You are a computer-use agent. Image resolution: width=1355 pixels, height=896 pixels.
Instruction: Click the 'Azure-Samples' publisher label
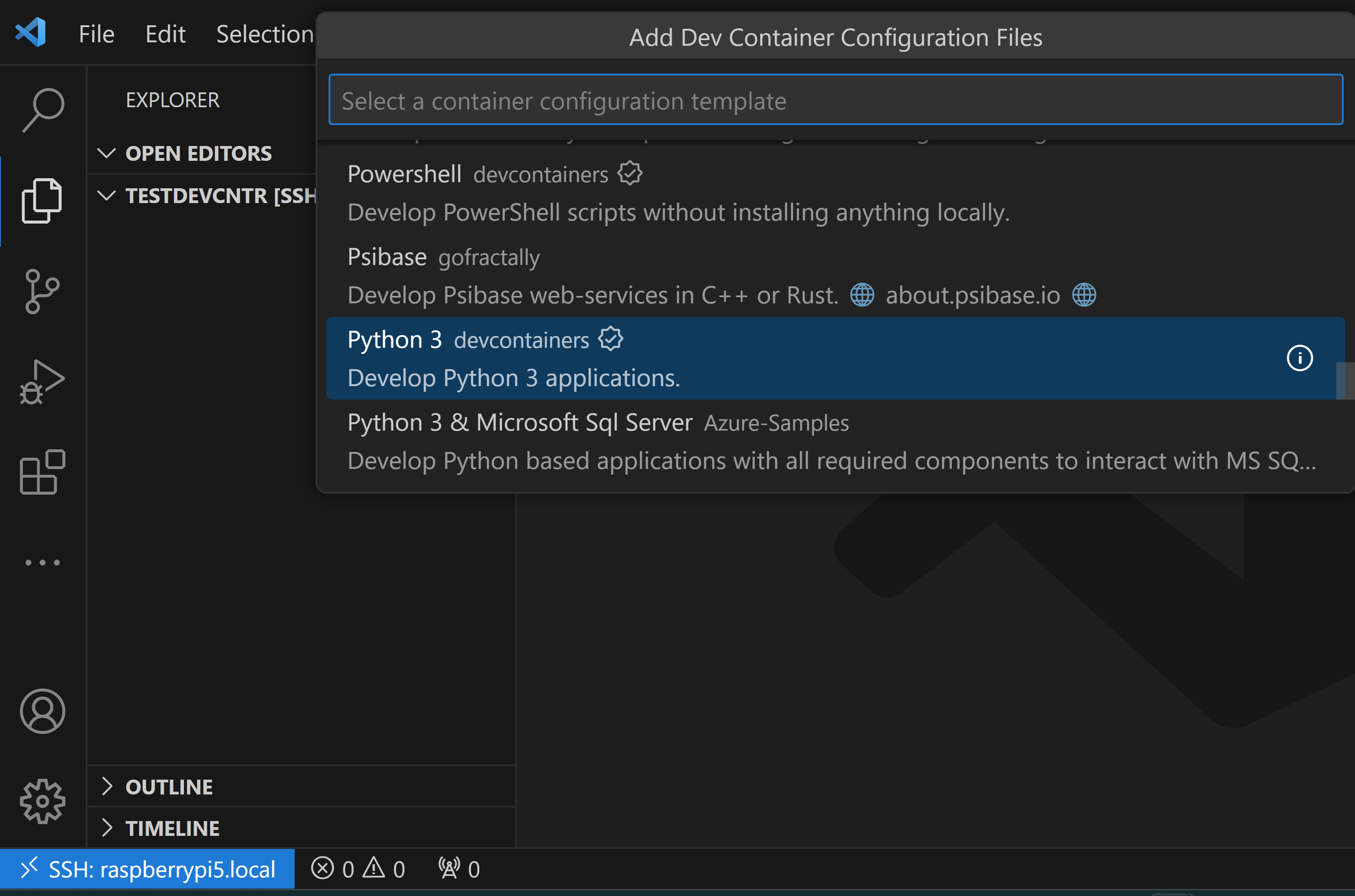click(x=776, y=423)
